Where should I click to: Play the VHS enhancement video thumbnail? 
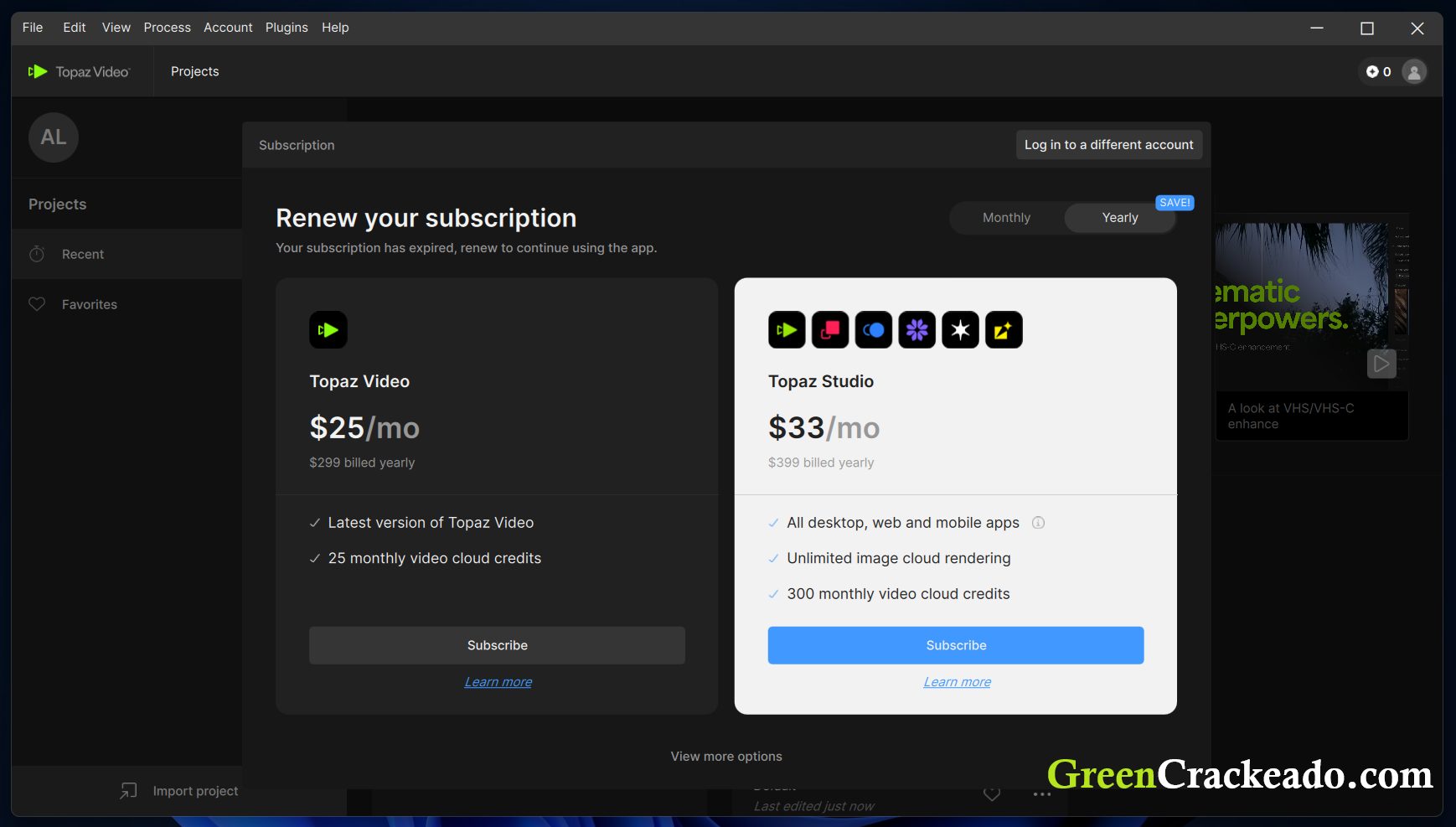(1381, 364)
